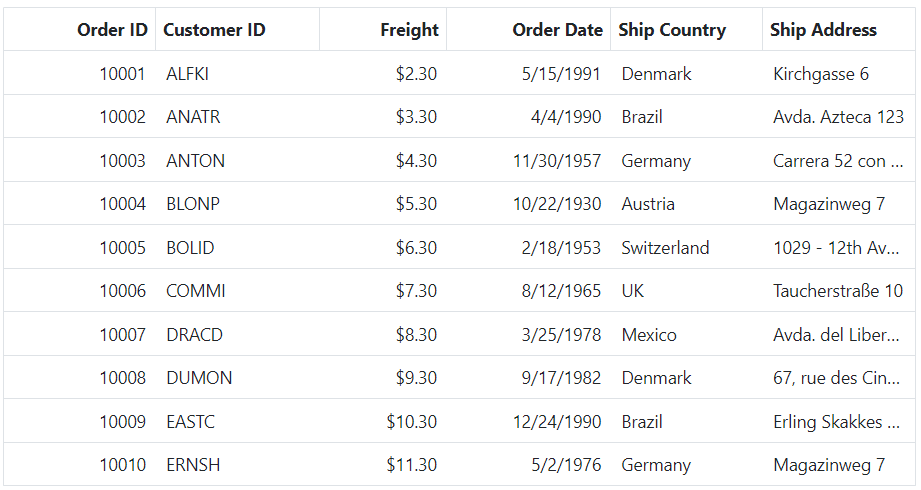Select the Taucherstraße 10 address cell
Viewport: 921px width, 490px height.
839,290
